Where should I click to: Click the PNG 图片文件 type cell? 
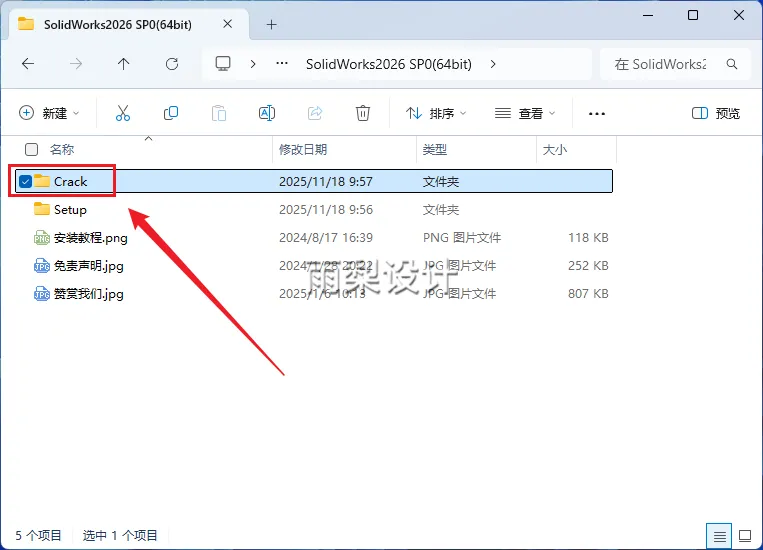point(462,238)
